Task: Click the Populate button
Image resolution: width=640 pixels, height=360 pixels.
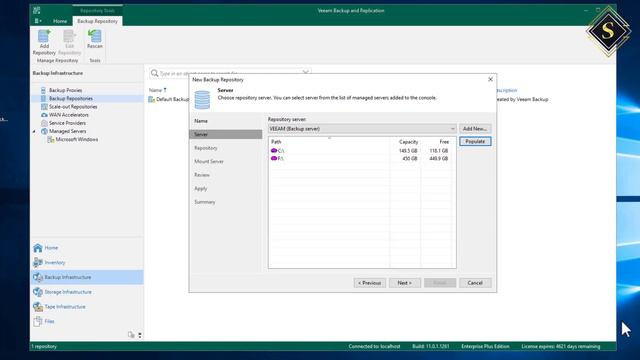Action: click(x=475, y=141)
